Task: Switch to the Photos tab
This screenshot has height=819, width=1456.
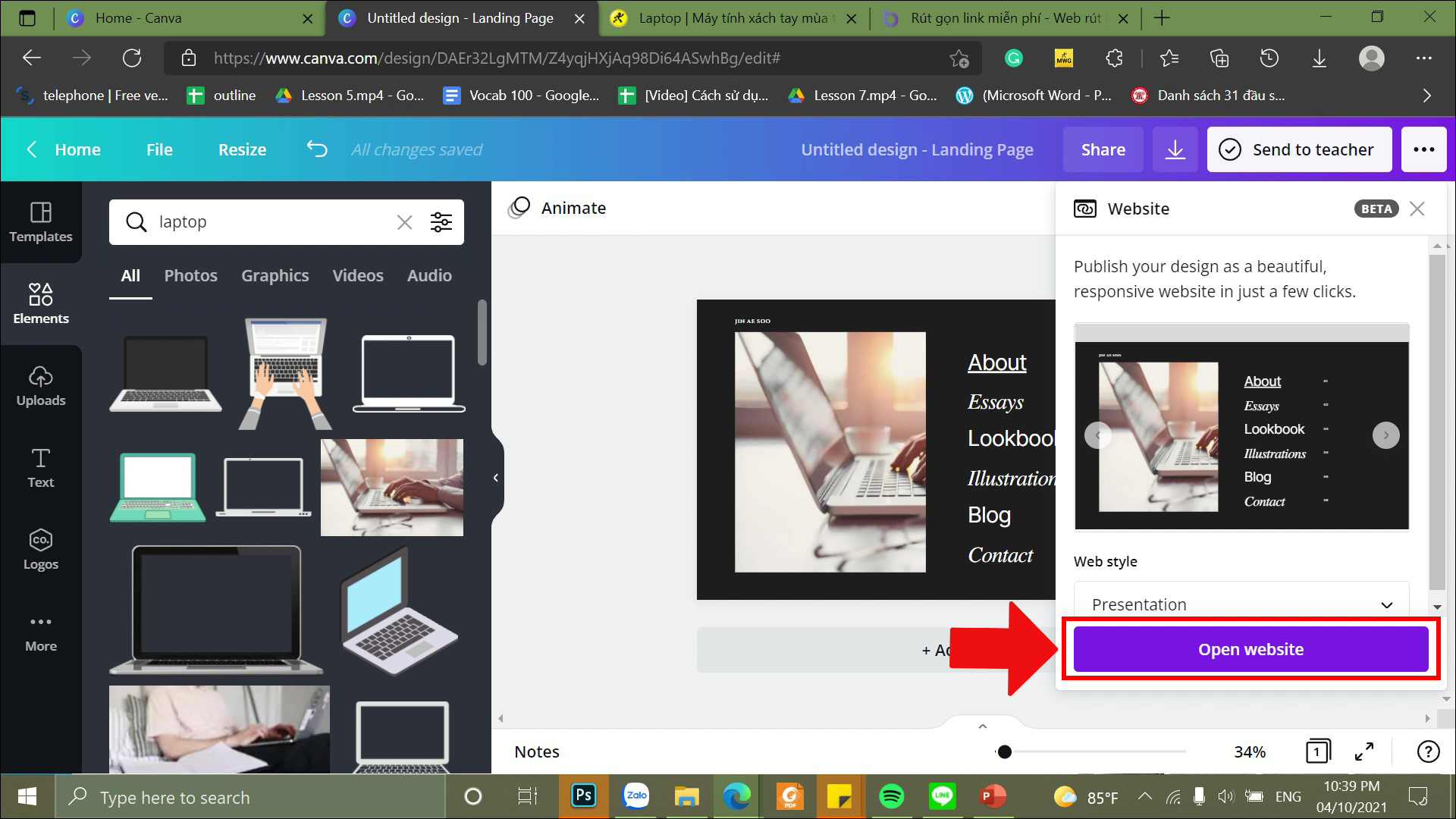Action: click(190, 275)
